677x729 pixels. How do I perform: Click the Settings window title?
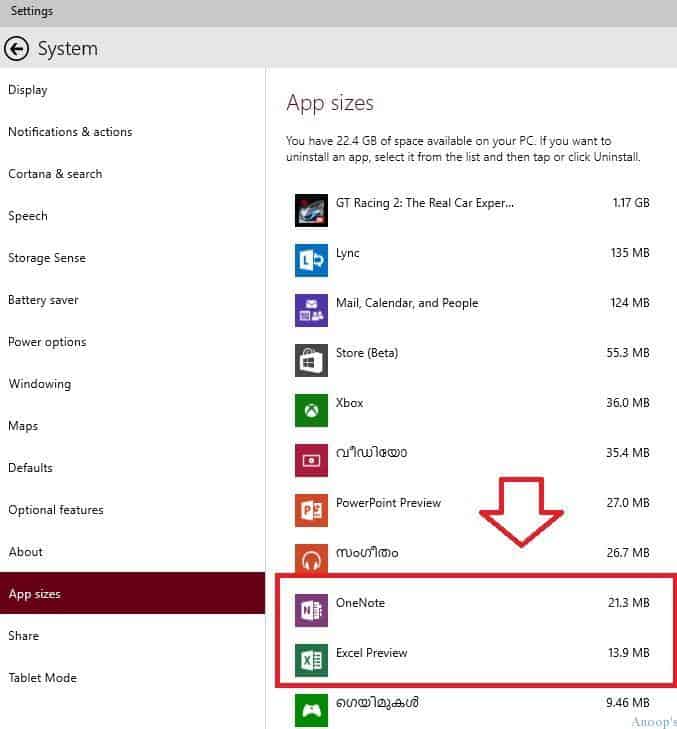[x=32, y=11]
